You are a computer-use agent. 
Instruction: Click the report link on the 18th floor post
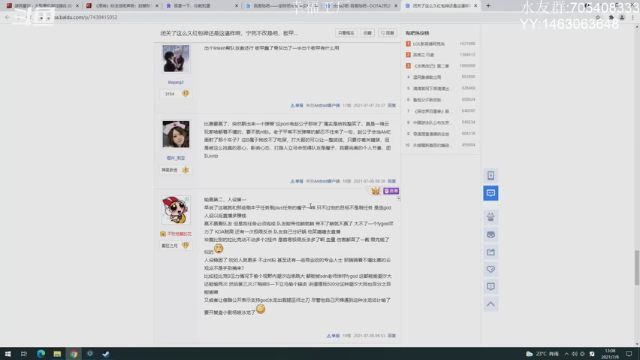[297, 181]
